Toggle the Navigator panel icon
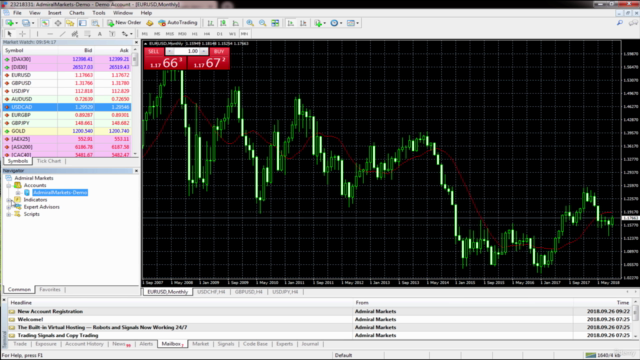This screenshot has height=360, width=640. tap(70, 23)
